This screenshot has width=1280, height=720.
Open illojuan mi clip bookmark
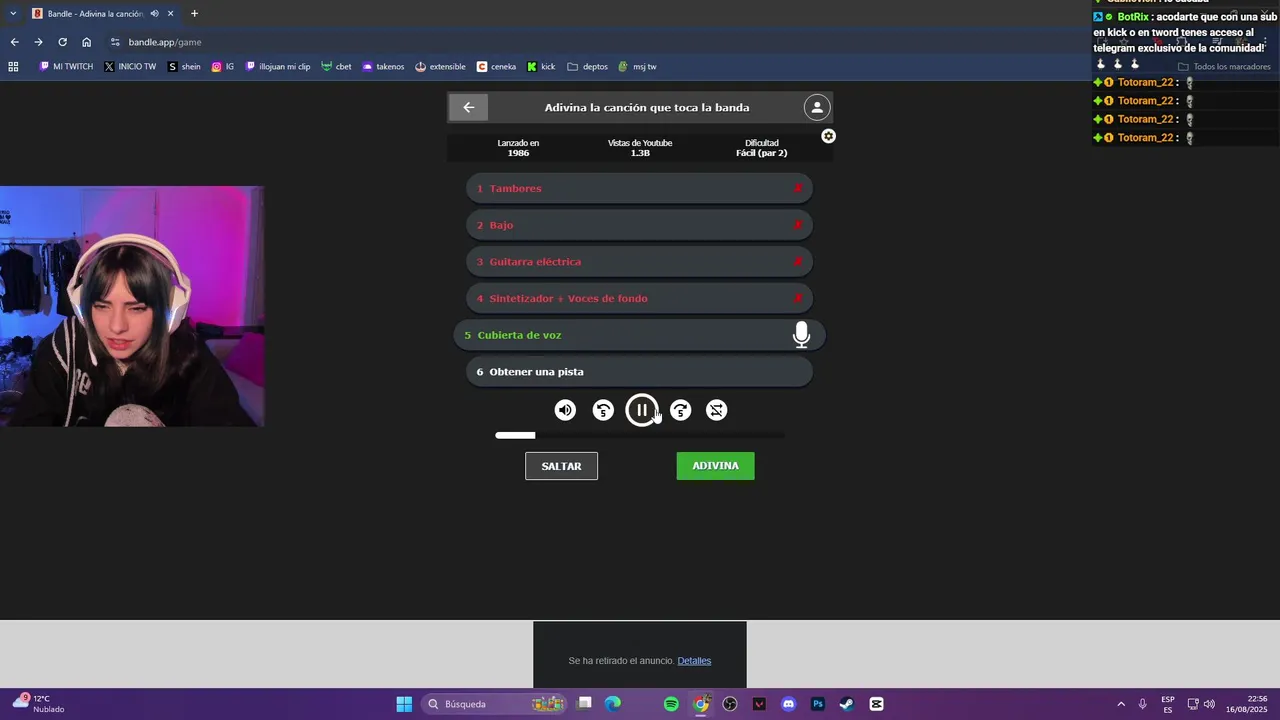[277, 67]
